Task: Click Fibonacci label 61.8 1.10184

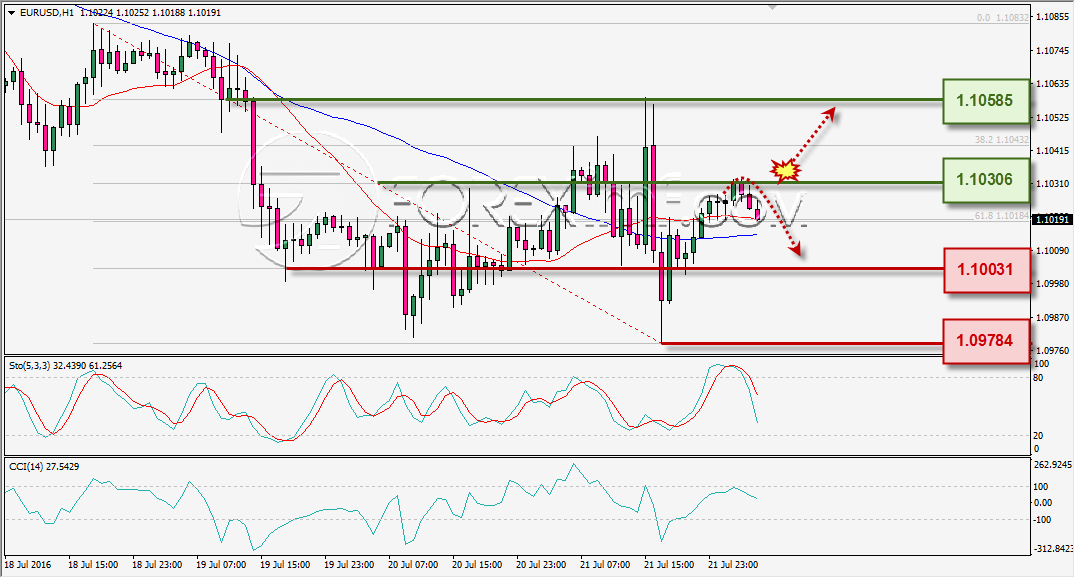Action: [1002, 215]
